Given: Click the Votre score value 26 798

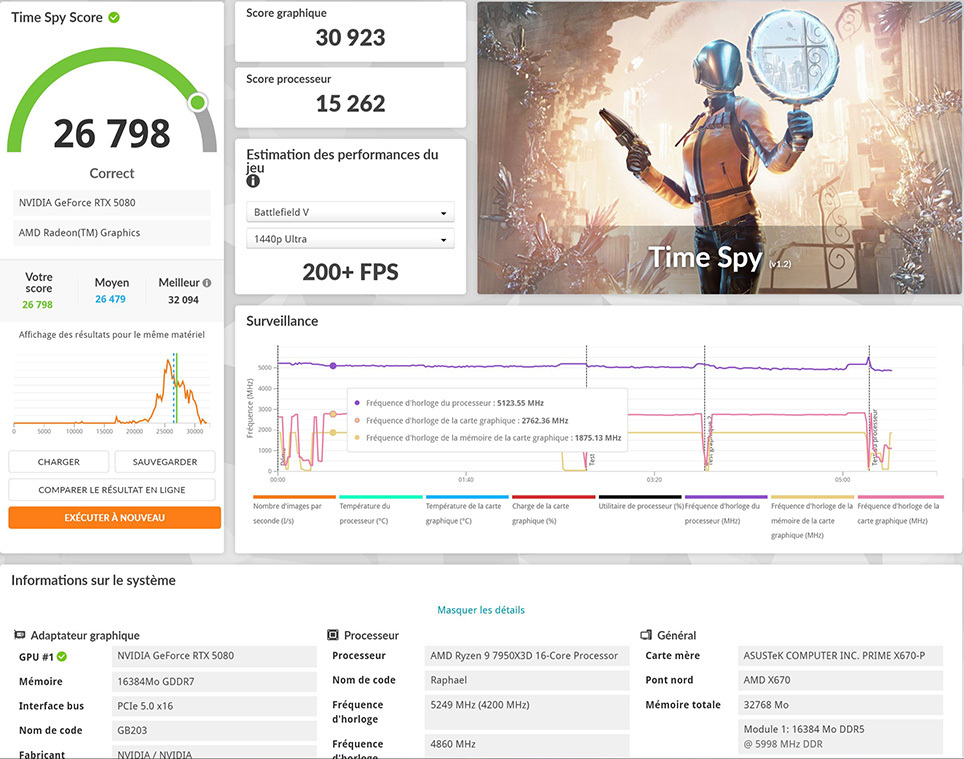Looking at the screenshot, I should tap(38, 305).
